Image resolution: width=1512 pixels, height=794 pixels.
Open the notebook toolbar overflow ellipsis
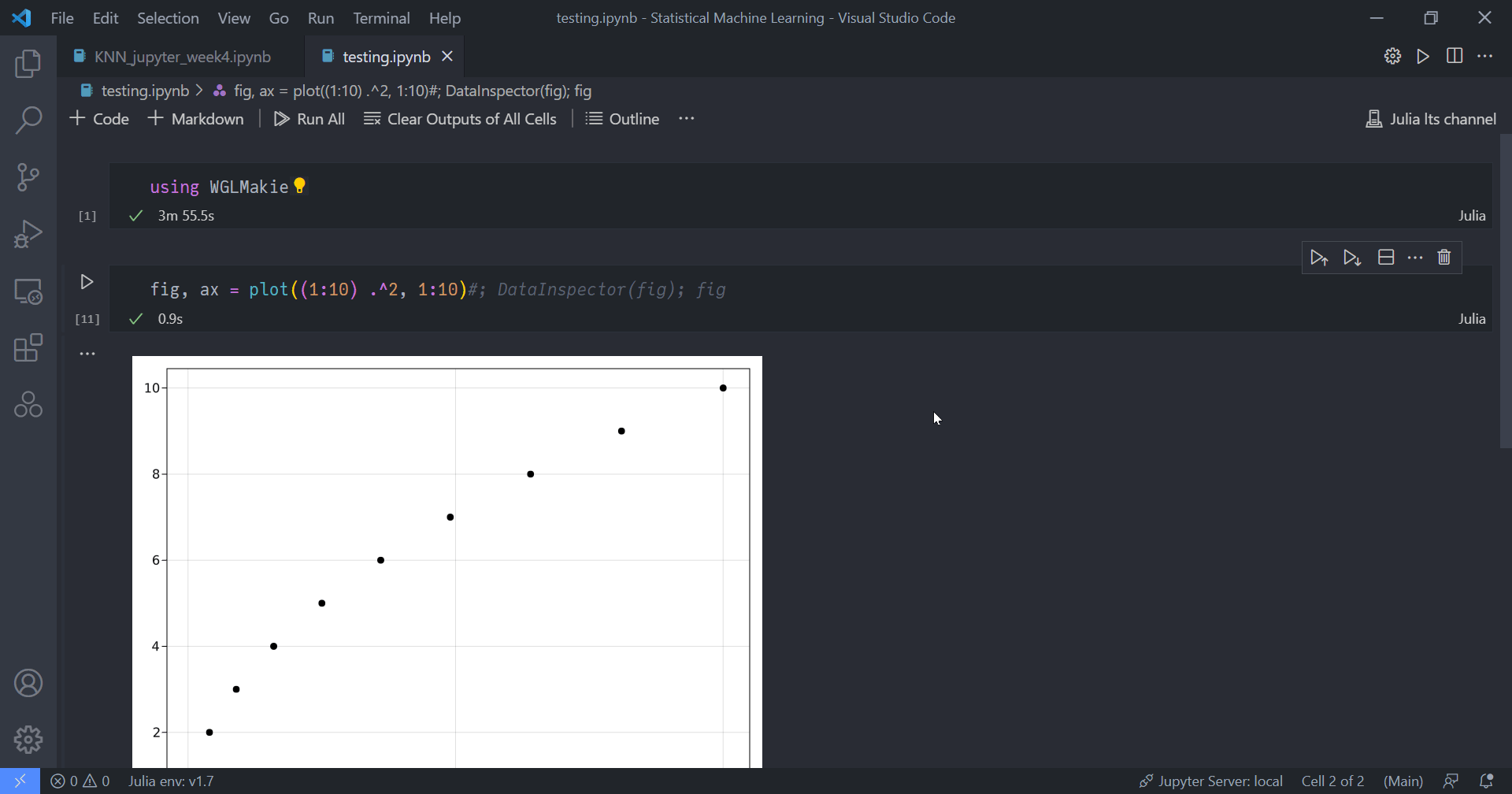tap(686, 118)
